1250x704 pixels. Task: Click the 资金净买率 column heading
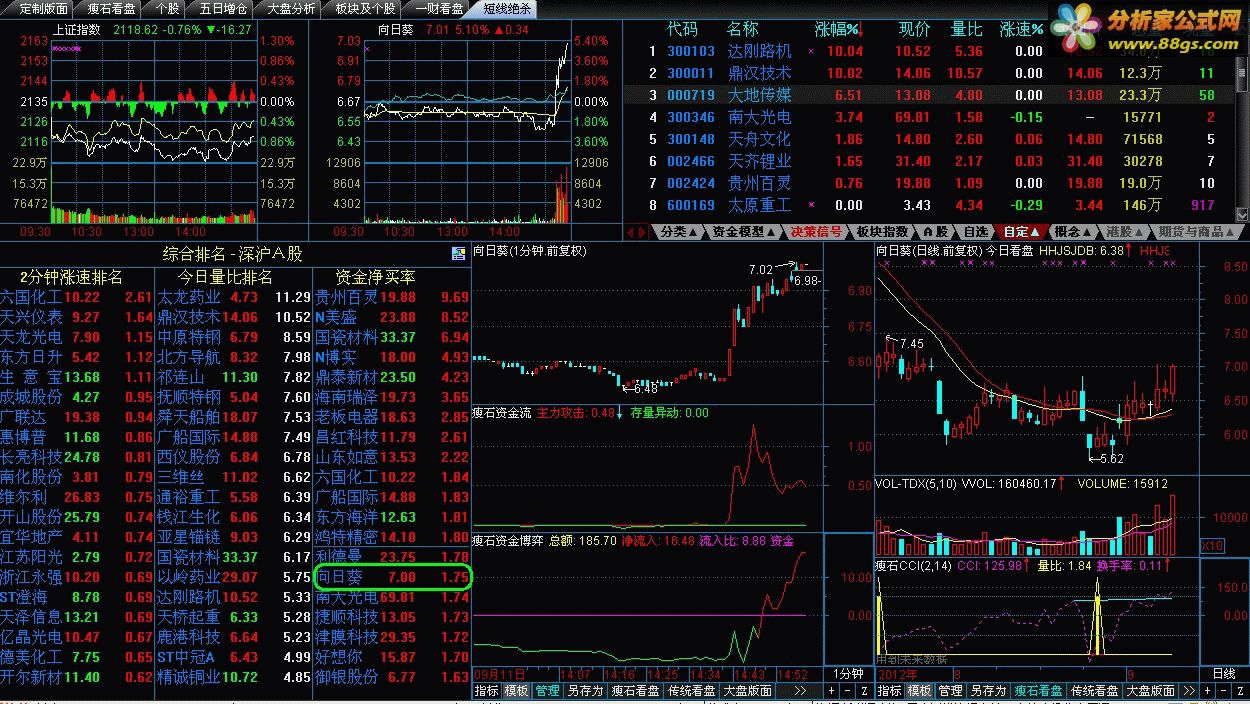pyautogui.click(x=375, y=277)
